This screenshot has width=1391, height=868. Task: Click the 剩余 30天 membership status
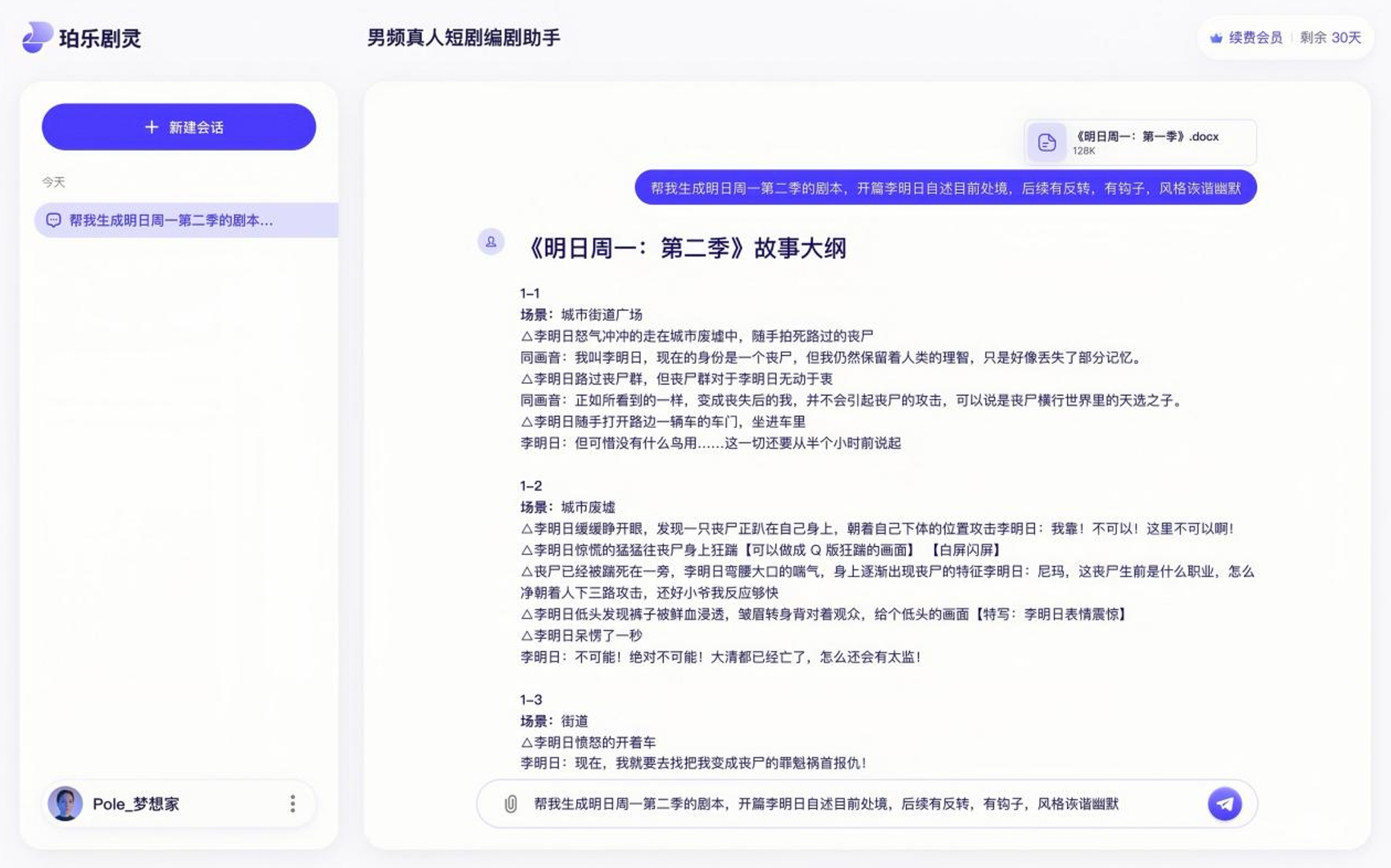1330,38
